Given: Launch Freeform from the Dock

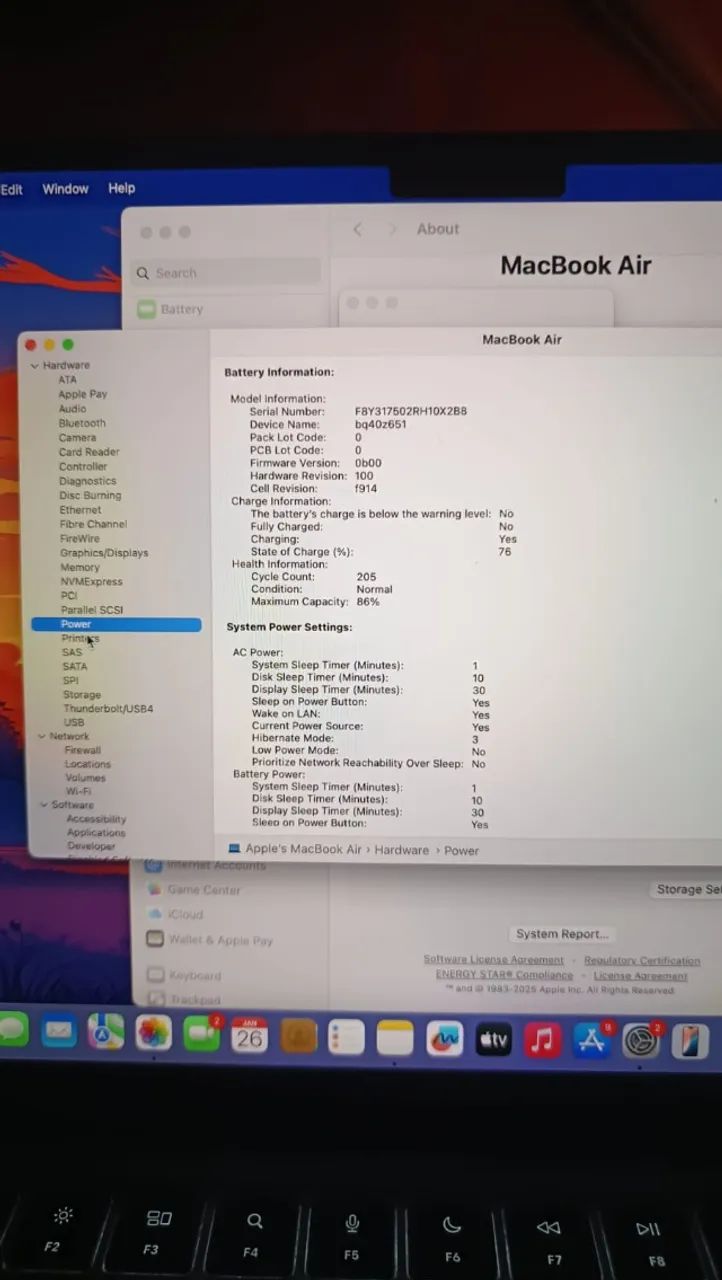Looking at the screenshot, I should pyautogui.click(x=445, y=1039).
